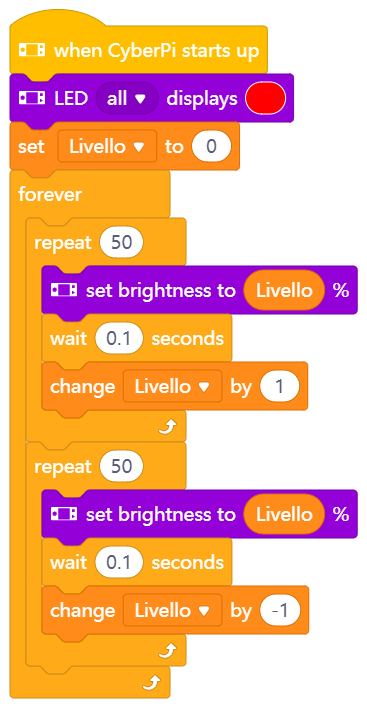Screen dimensions: 367x709
Task: Click the Livello variable in the first brightness block
Action: click(284, 290)
